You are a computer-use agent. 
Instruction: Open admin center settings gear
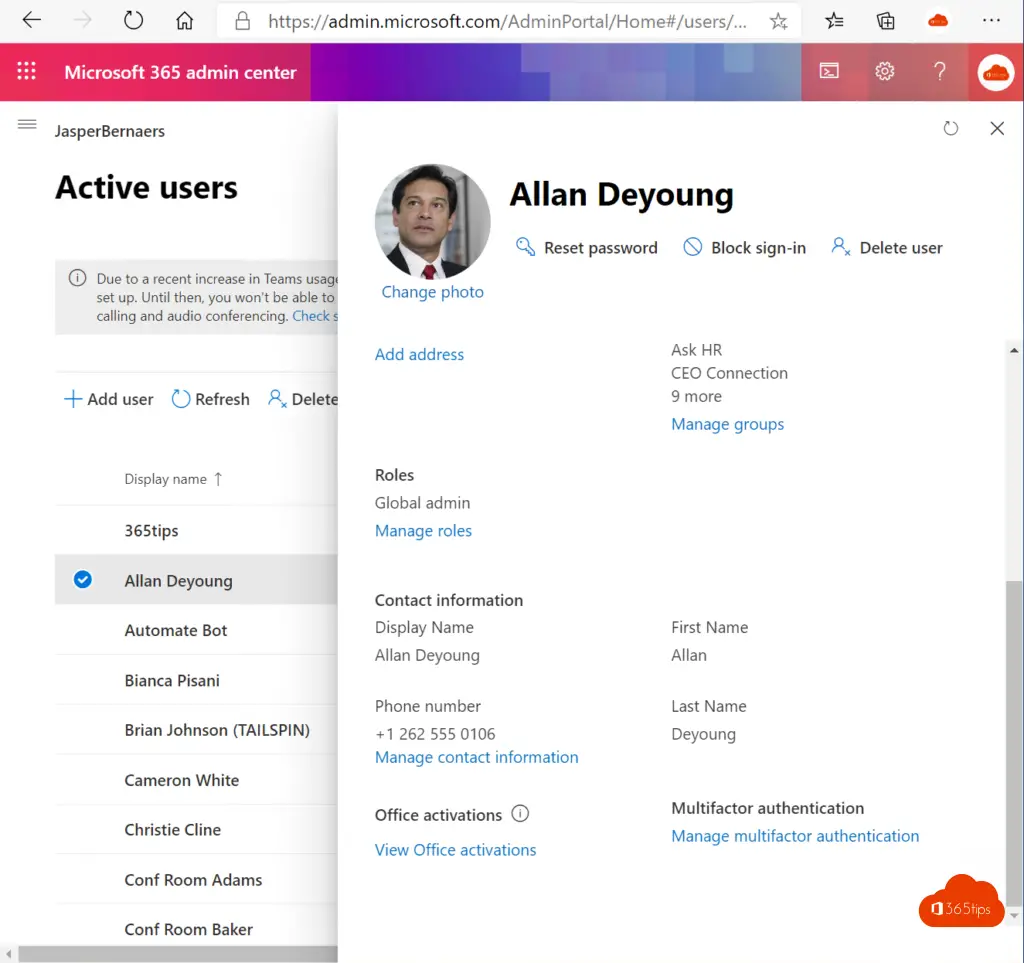[885, 71]
